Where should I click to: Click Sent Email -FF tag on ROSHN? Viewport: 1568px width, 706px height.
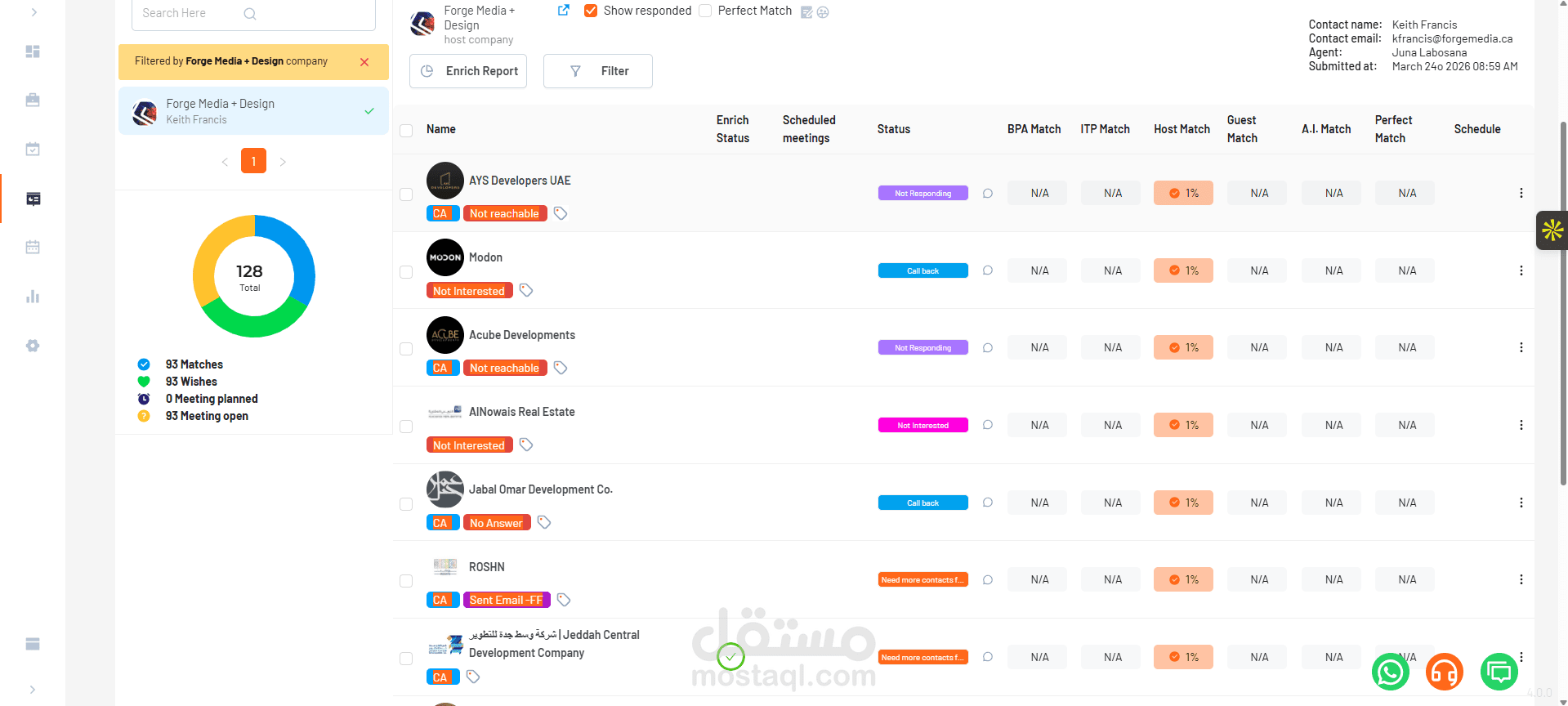click(507, 600)
